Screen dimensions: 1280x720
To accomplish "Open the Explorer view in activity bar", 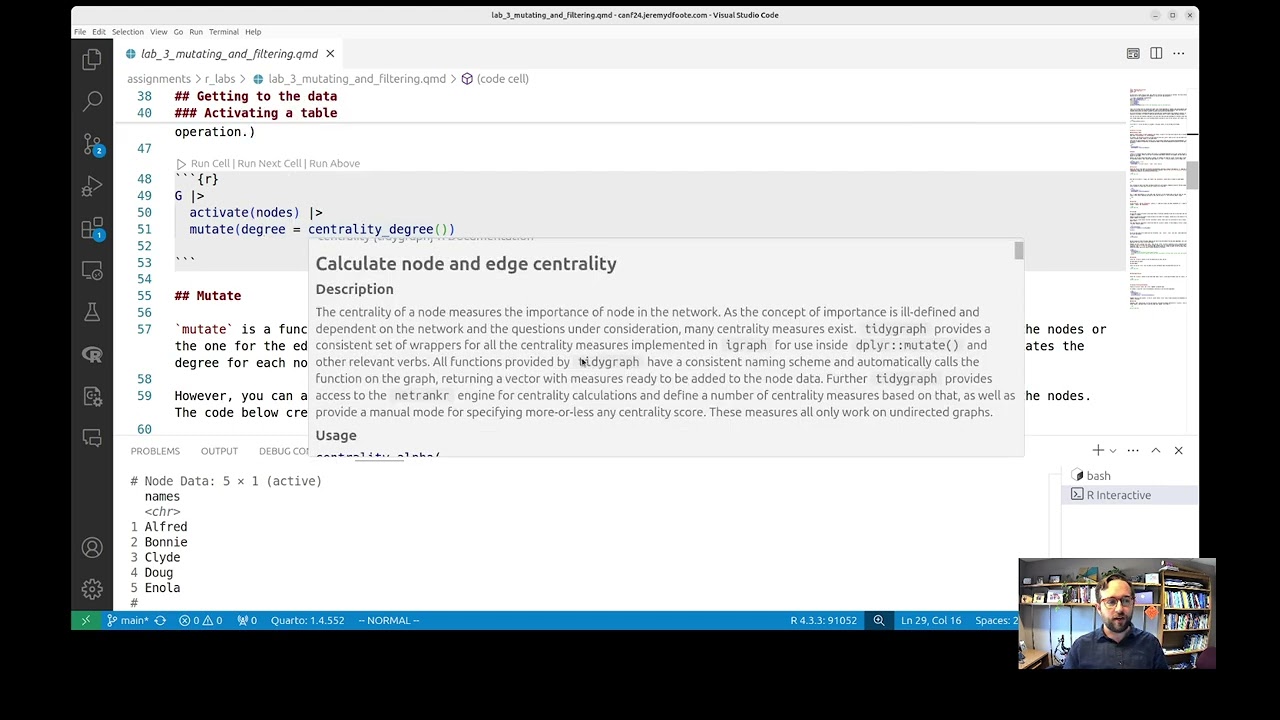I will (92, 59).
